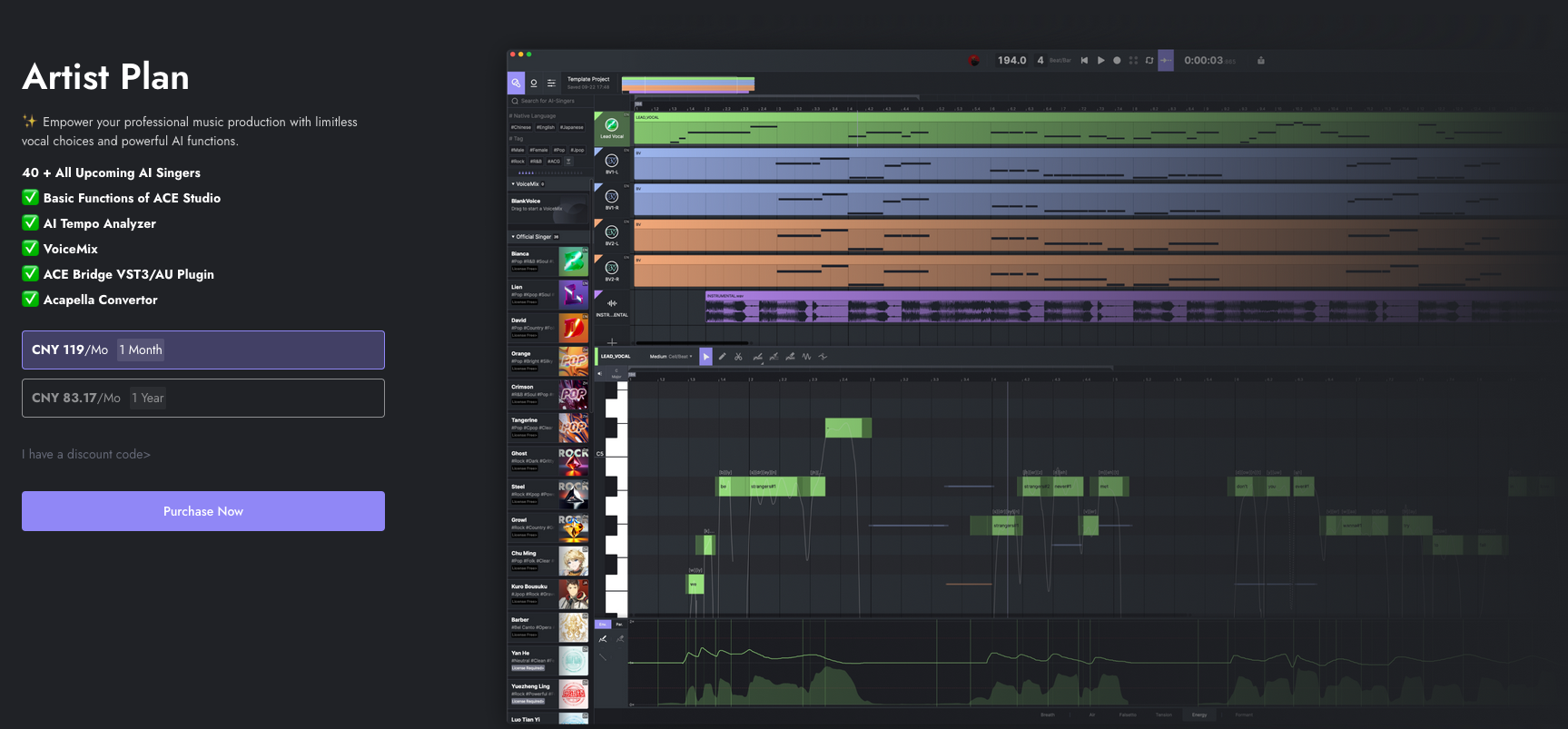Mute the piano roll speaker preview

coord(599,373)
